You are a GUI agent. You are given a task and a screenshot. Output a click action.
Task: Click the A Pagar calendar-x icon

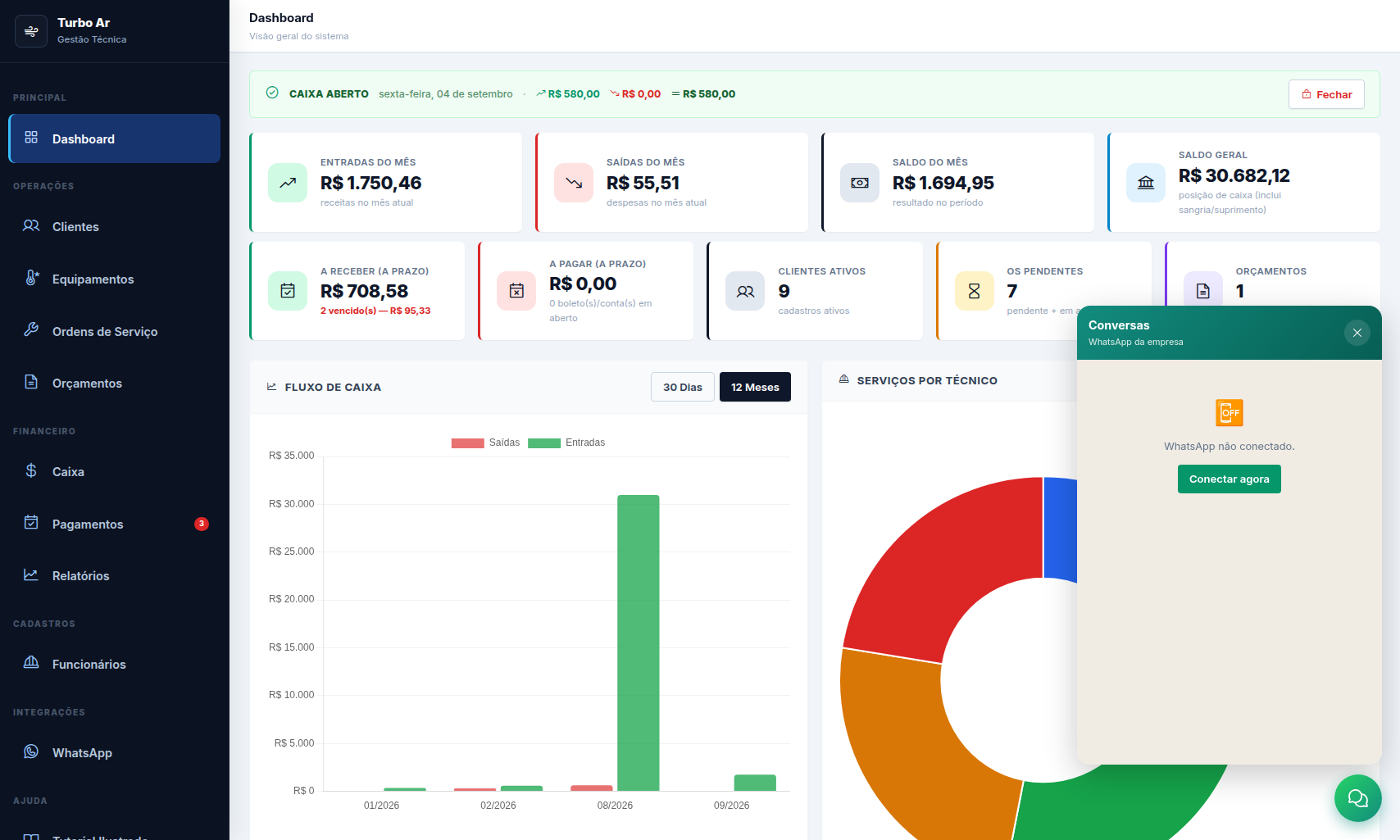click(x=516, y=291)
